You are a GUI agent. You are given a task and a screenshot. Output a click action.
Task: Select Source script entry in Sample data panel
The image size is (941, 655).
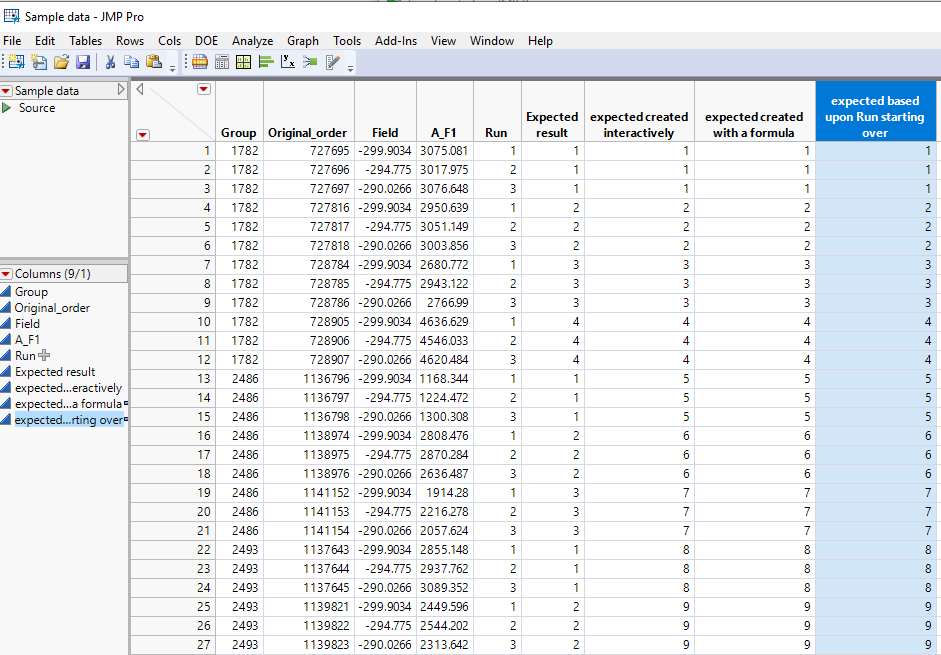pyautogui.click(x=37, y=108)
